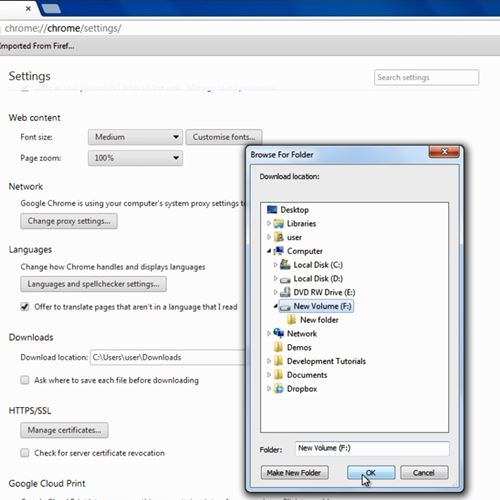Image resolution: width=500 pixels, height=500 pixels.
Task: Click the Download location text field
Action: coord(168,357)
